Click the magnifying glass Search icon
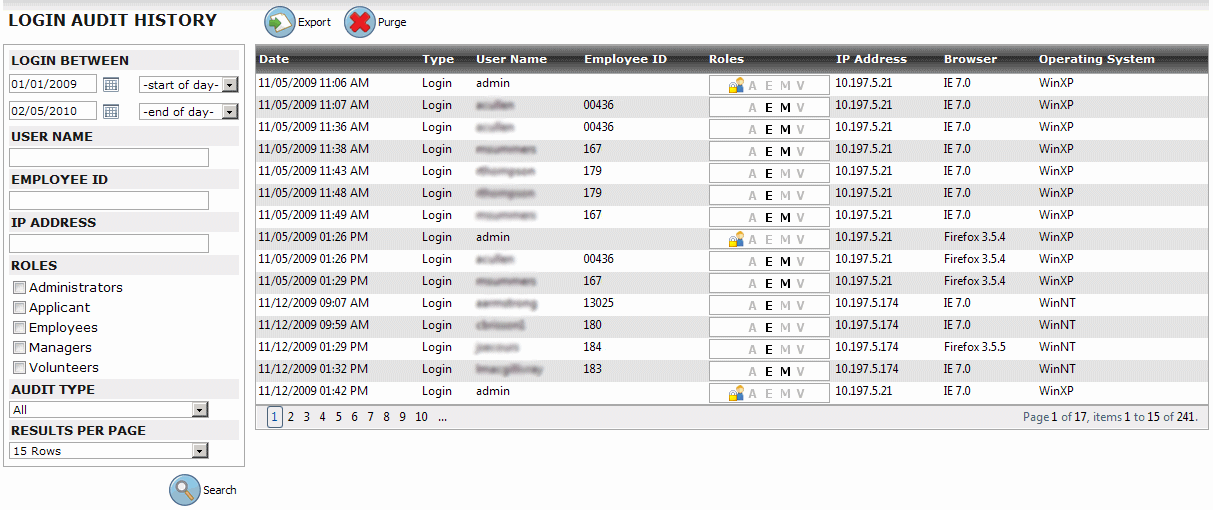The image size is (1213, 510). (x=185, y=490)
